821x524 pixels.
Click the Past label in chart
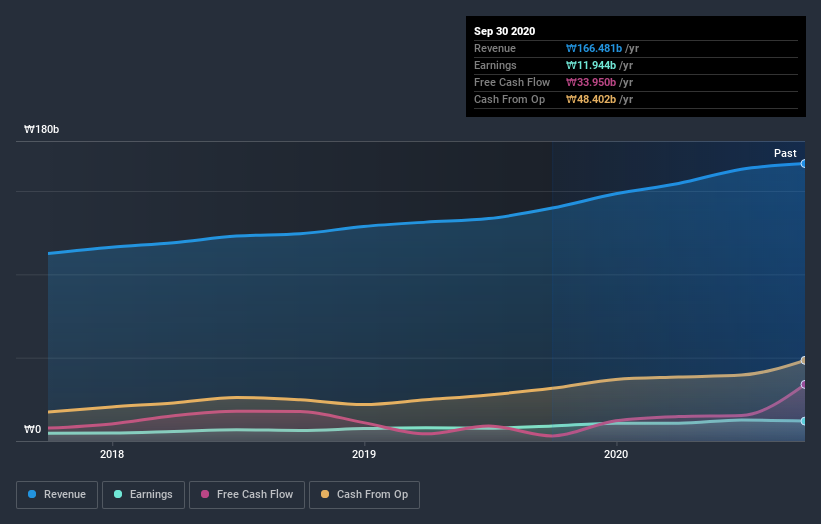pos(785,153)
